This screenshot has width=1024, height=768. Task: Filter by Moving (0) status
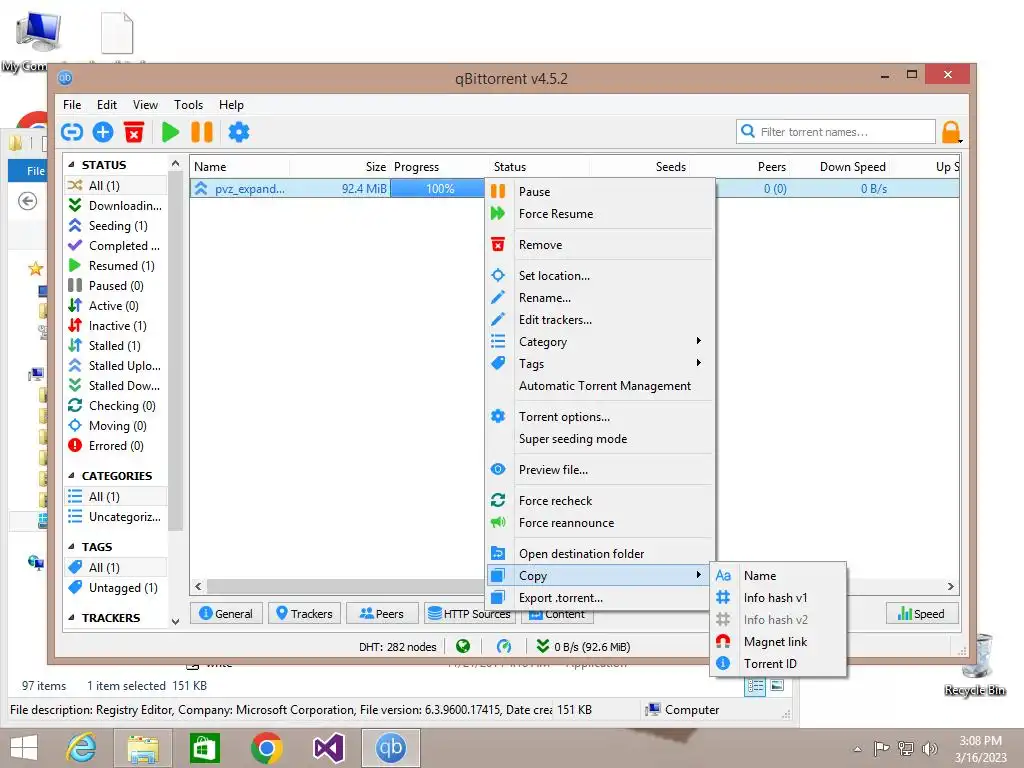point(116,426)
